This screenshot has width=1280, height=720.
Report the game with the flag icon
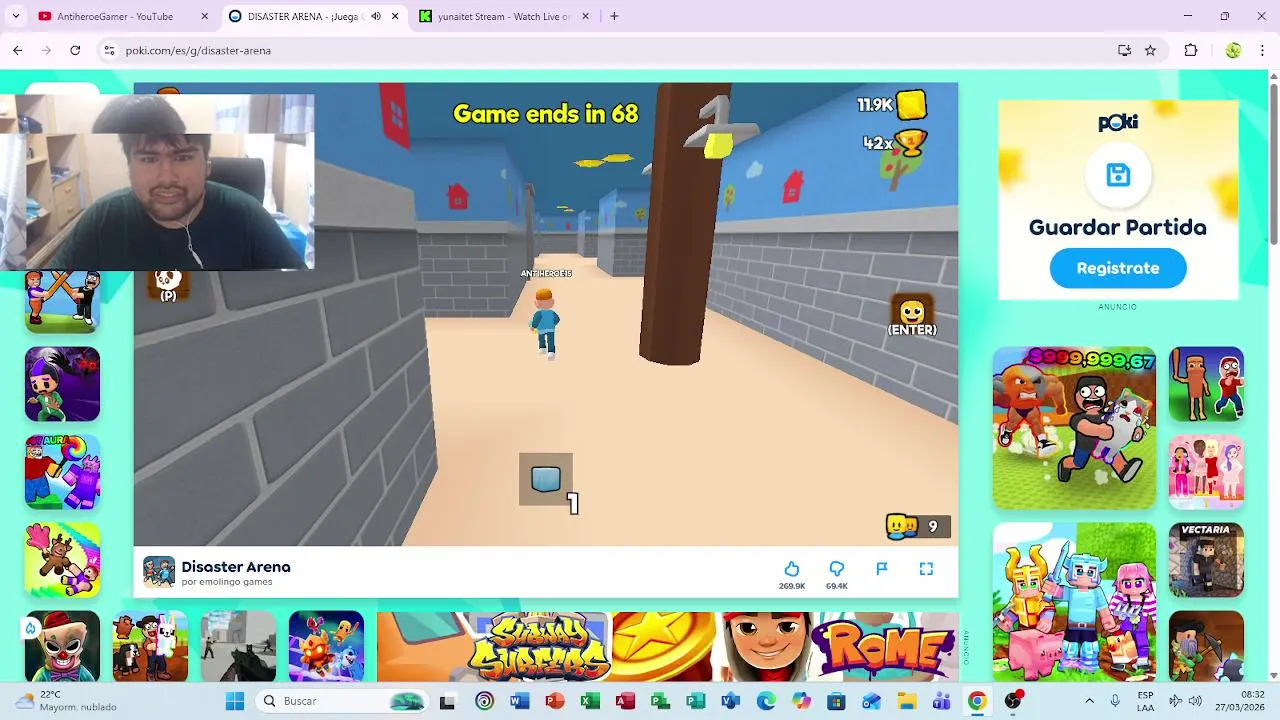(881, 568)
